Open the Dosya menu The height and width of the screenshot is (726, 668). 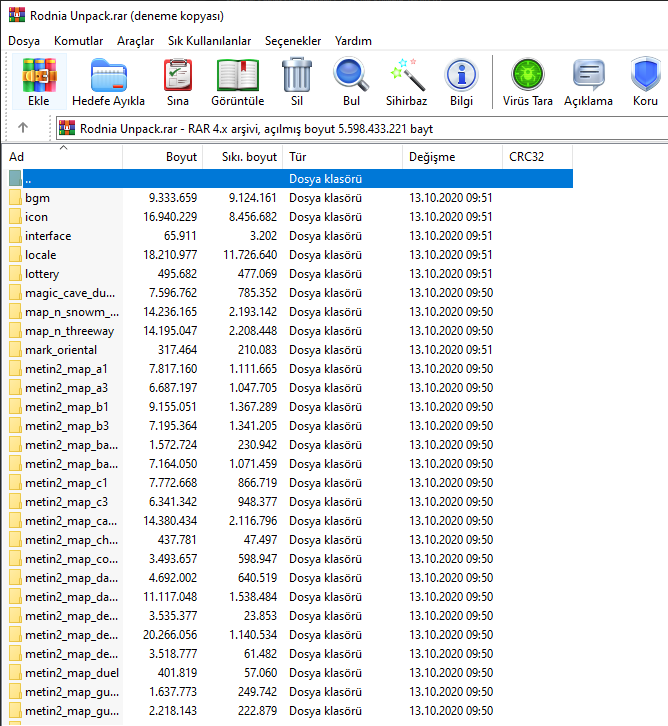point(24,41)
